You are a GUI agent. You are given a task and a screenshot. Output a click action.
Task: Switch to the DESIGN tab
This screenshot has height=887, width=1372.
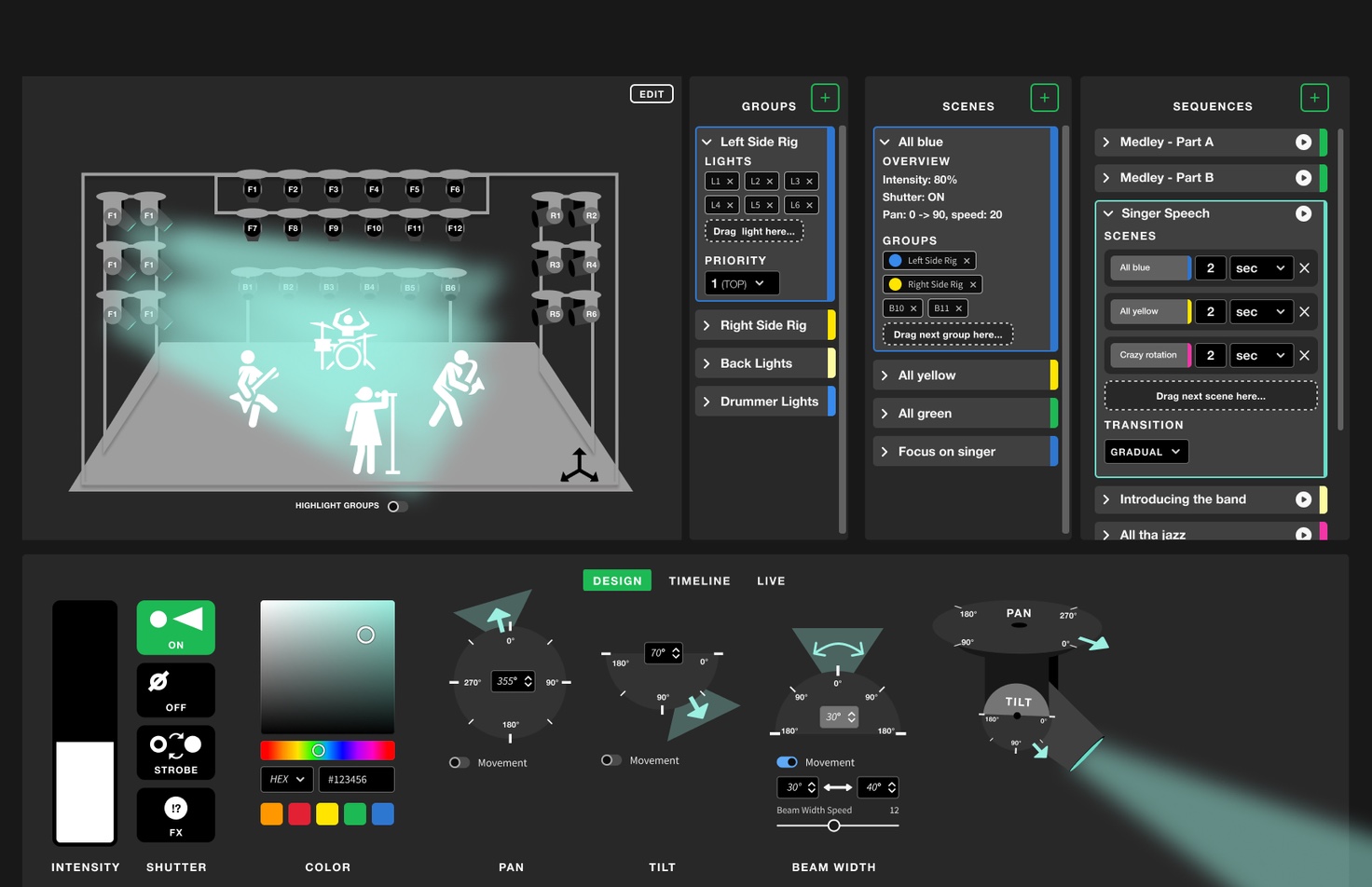click(617, 580)
